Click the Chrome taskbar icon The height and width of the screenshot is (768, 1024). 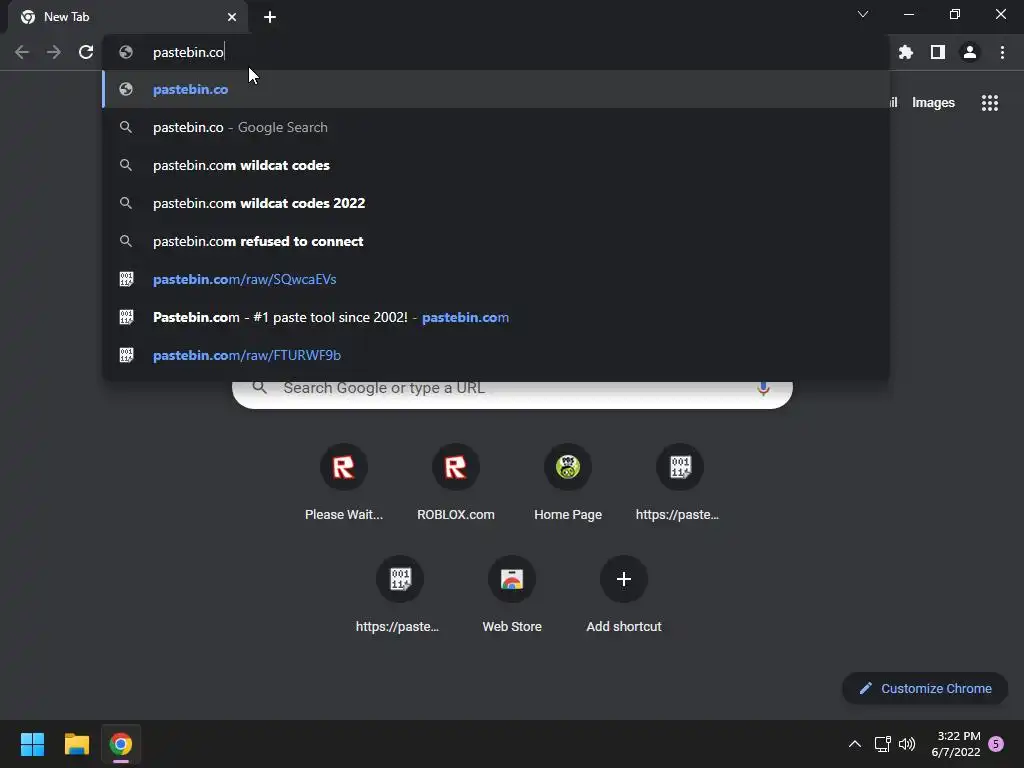tap(121, 744)
